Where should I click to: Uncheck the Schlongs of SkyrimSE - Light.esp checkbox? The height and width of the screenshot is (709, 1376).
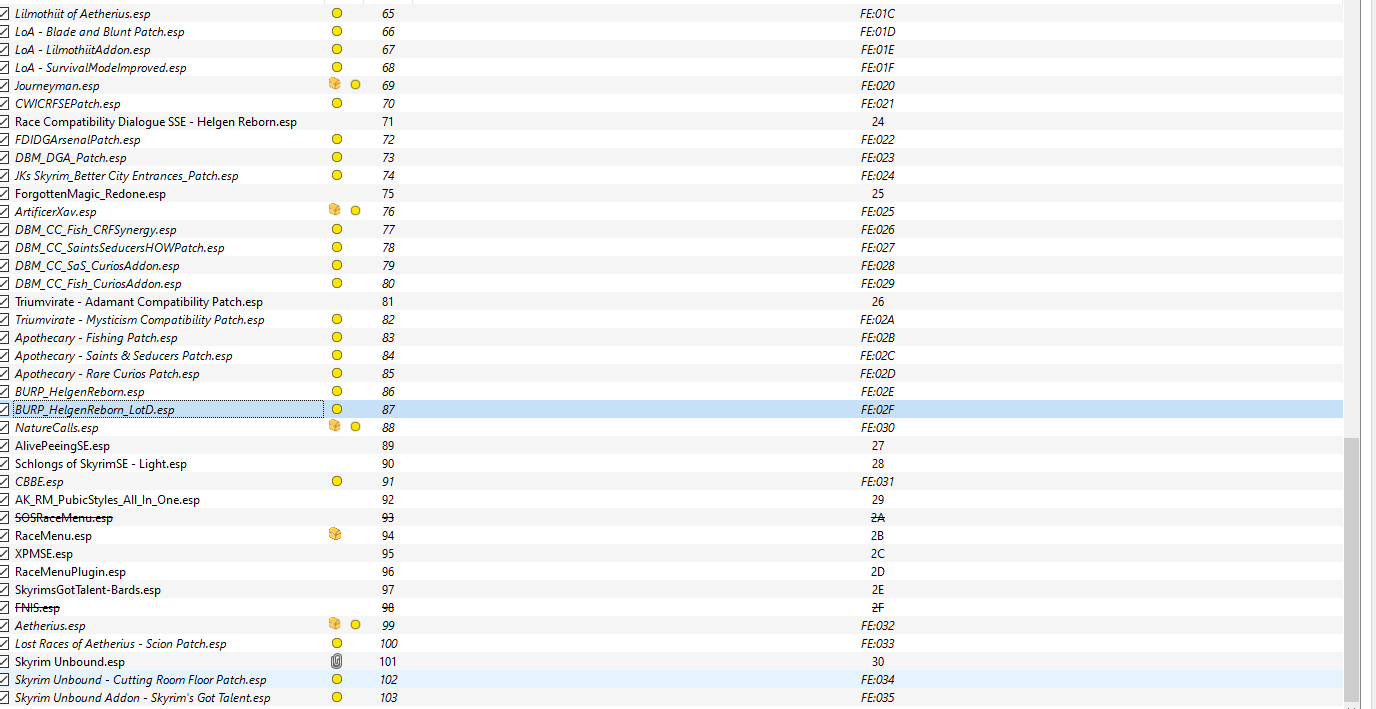point(5,463)
